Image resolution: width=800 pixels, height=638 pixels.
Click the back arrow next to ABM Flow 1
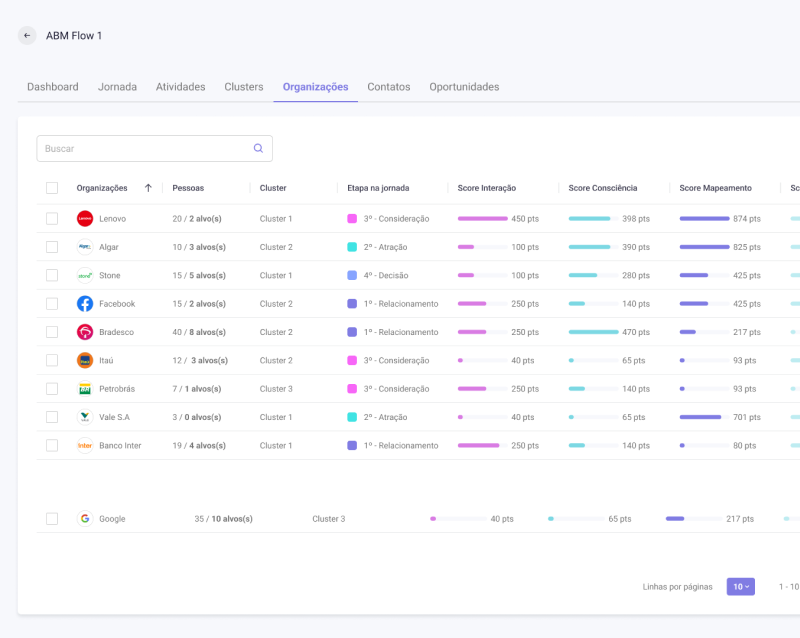27,36
